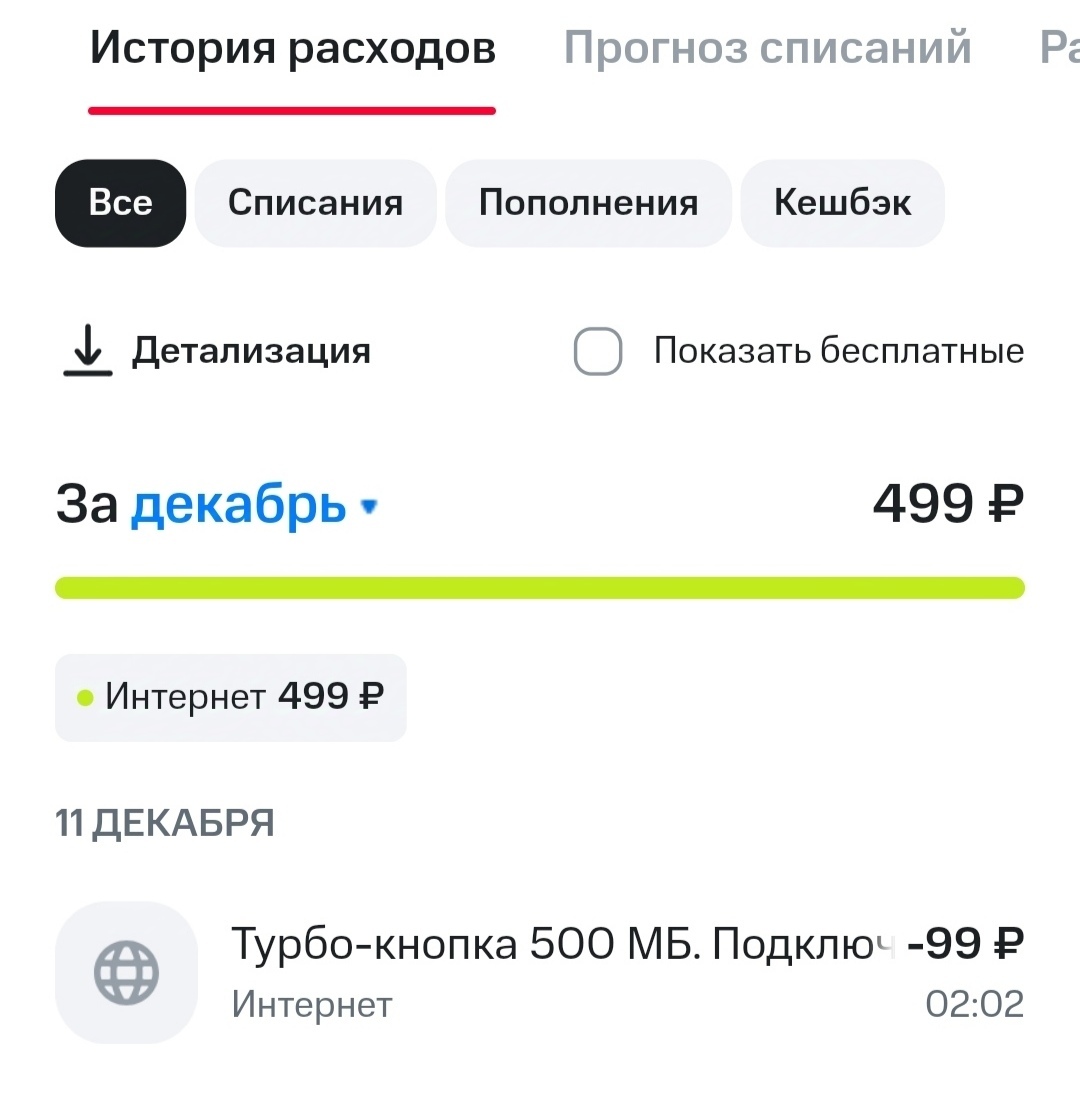The height and width of the screenshot is (1119, 1080).
Task: Click the -99 ₽ charge amount
Action: 965,943
